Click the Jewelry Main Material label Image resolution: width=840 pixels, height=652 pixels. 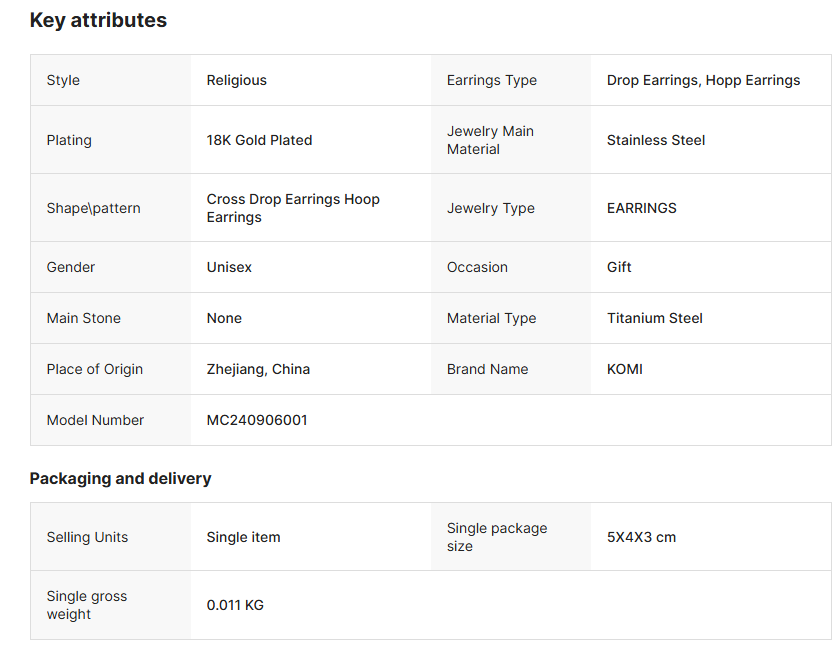click(490, 140)
